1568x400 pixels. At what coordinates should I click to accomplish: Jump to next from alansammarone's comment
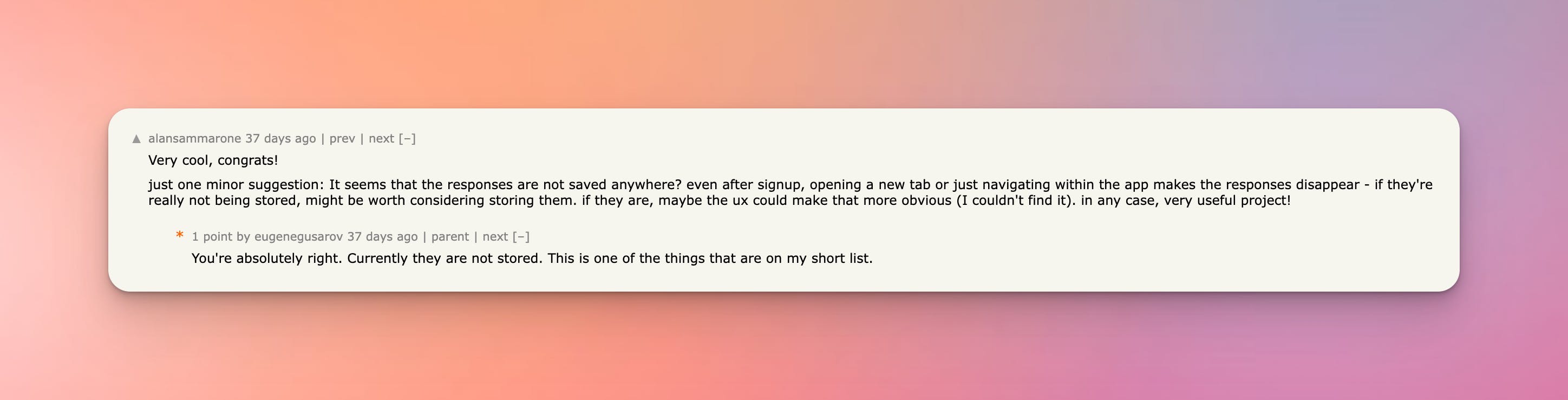click(381, 138)
